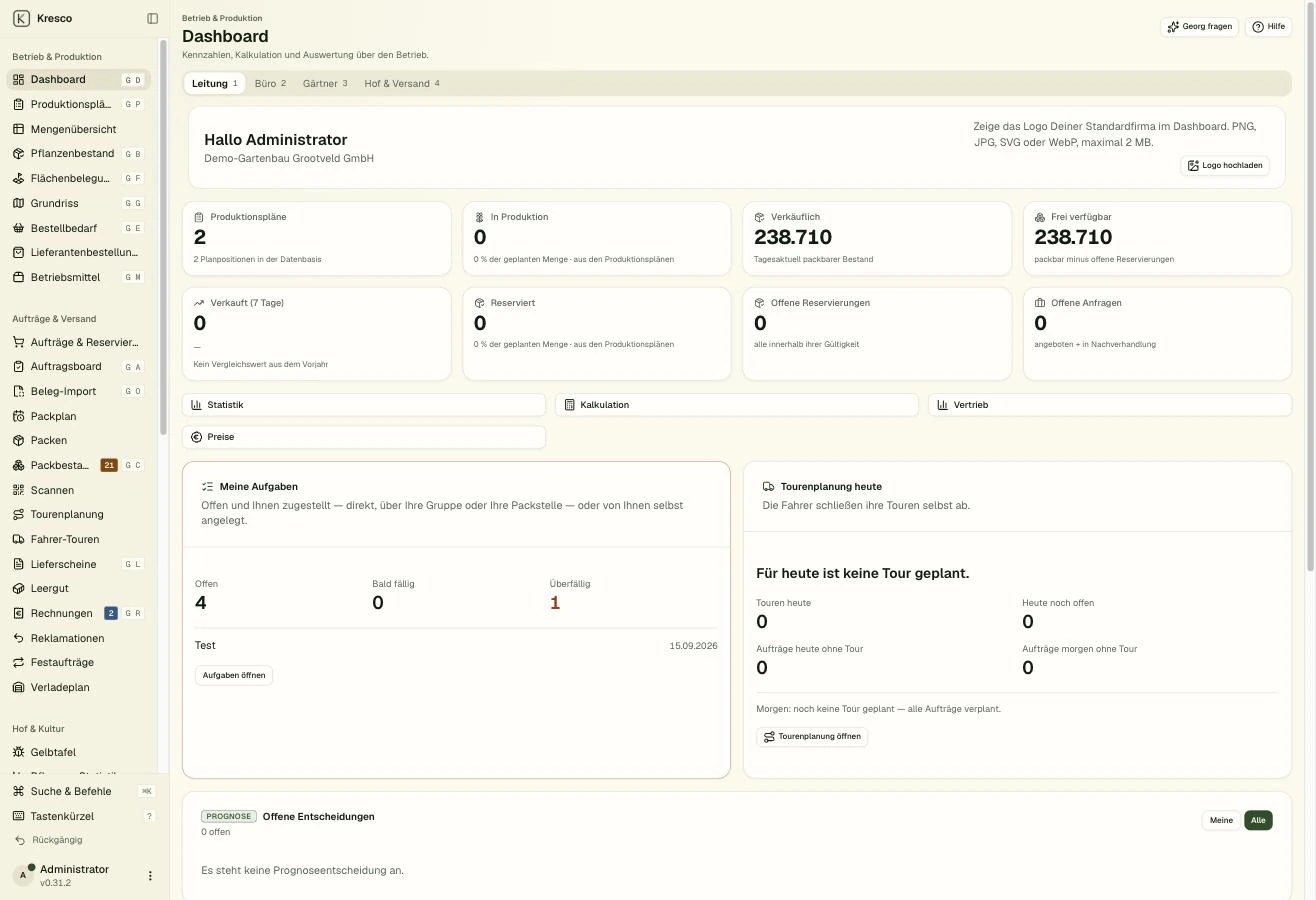This screenshot has width=1316, height=900.
Task: Switch to the Hof & Versand tab
Action: click(402, 83)
